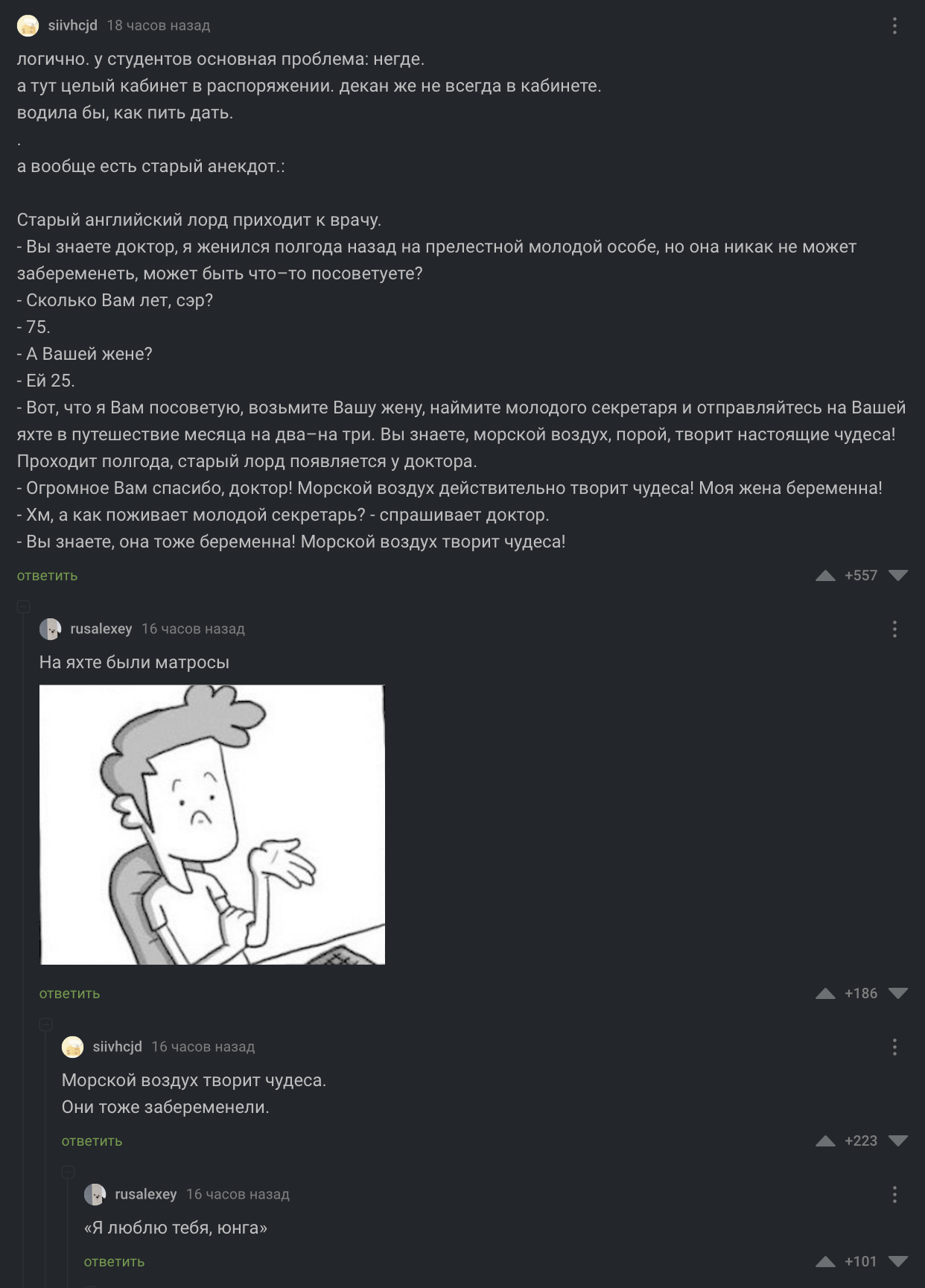Upvote siivhcjd's comment rated +557
This screenshot has height=1288, width=925.
tap(824, 575)
